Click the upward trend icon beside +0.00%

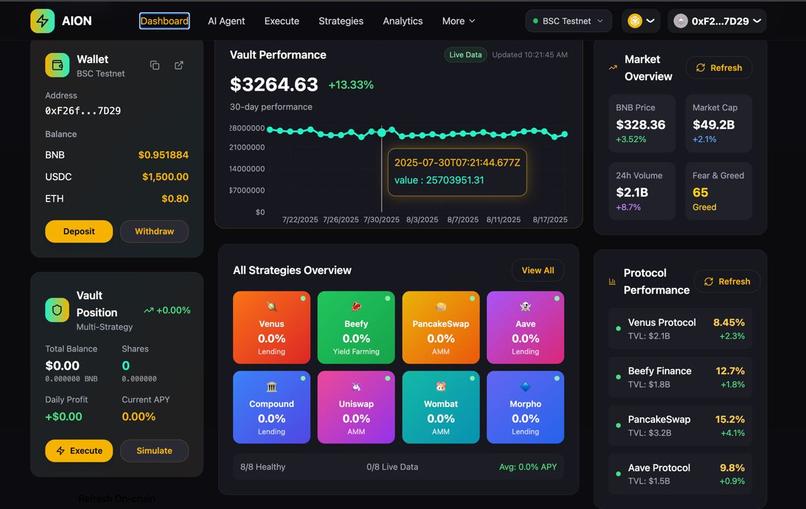[149, 311]
